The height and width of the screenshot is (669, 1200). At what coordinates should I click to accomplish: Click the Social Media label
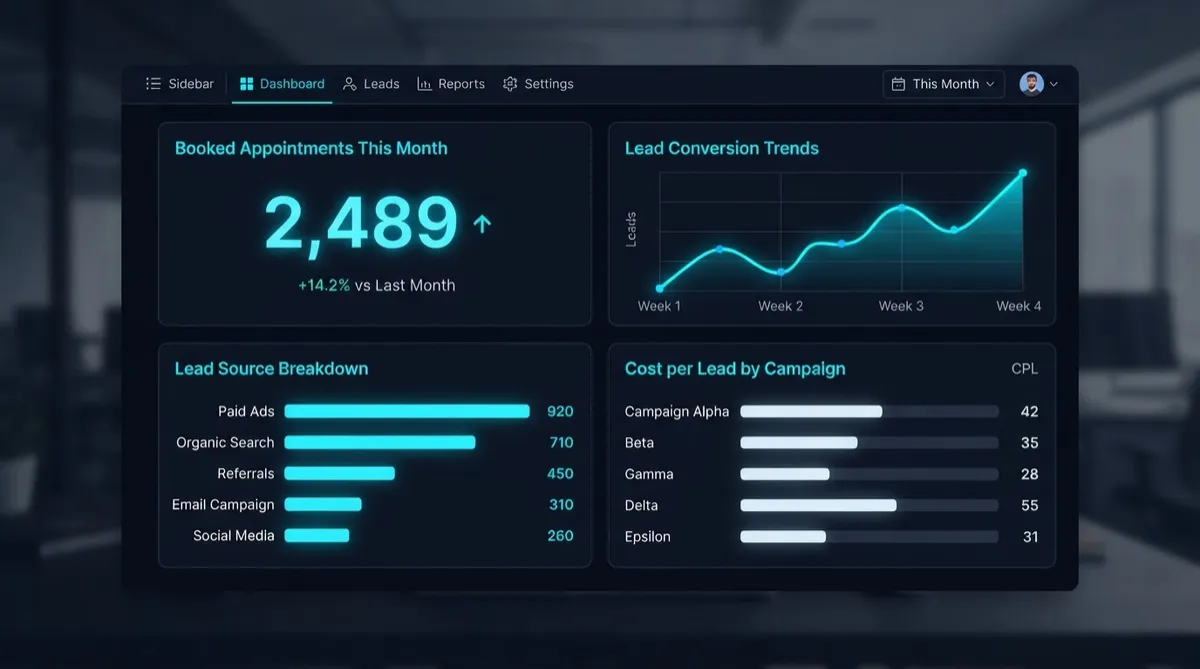[x=234, y=535]
